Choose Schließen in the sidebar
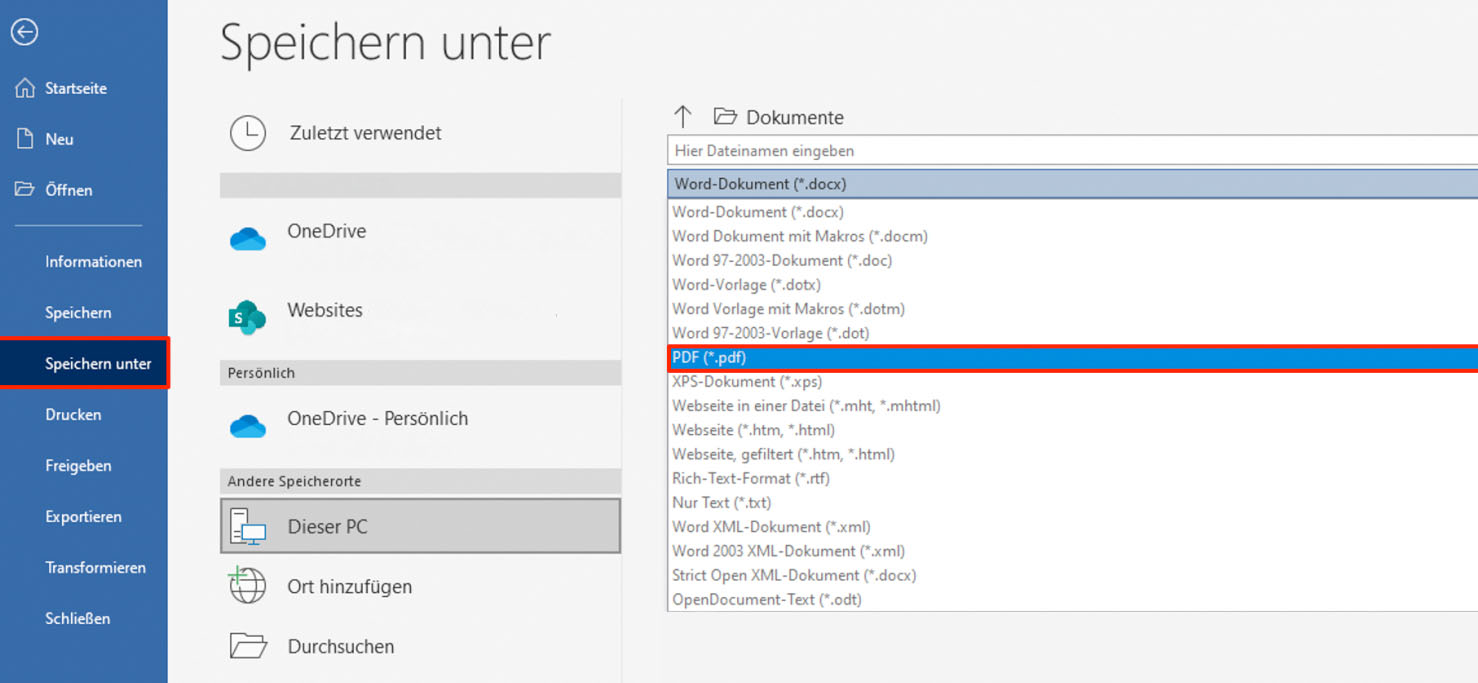The image size is (1478, 683). click(77, 619)
